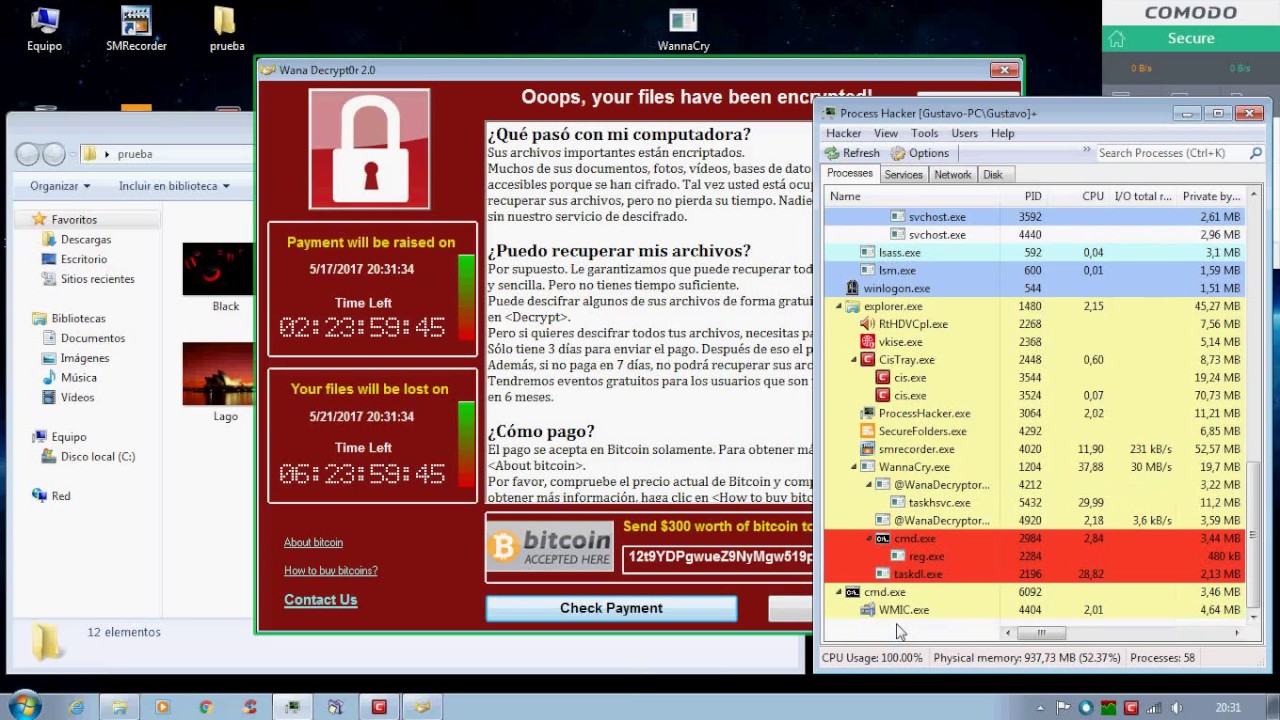The image size is (1280, 720).
Task: Collapse the explorer.exe process tree
Action: coord(839,306)
